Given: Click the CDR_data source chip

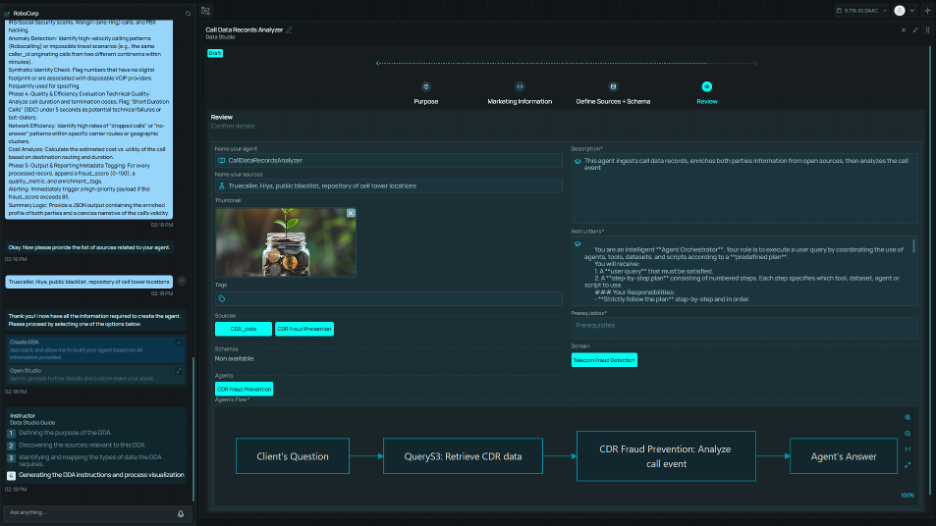Looking at the screenshot, I should point(243,329).
